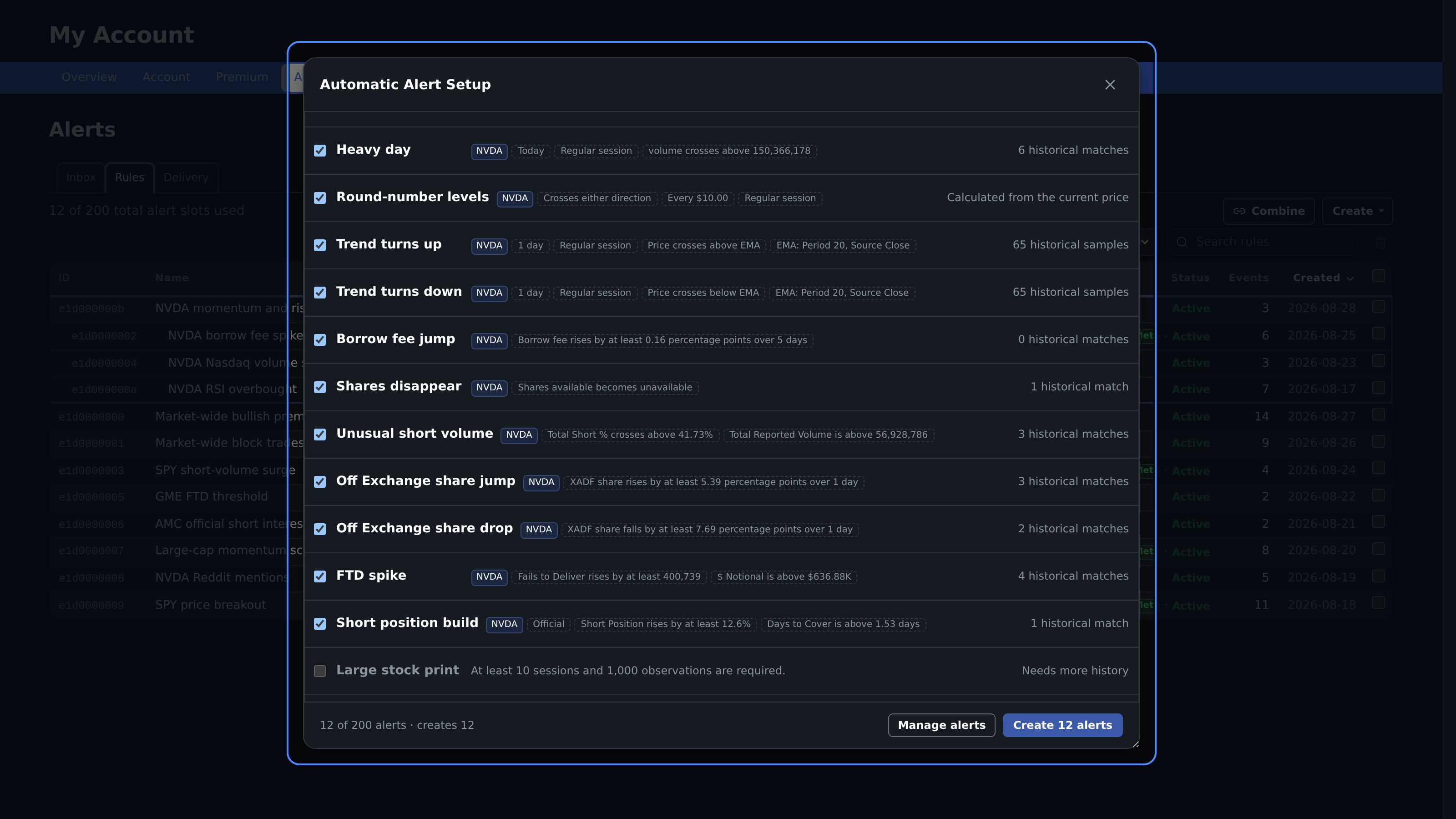Image resolution: width=1456 pixels, height=819 pixels.
Task: Open the Premium tab in background page
Action: pos(242,77)
